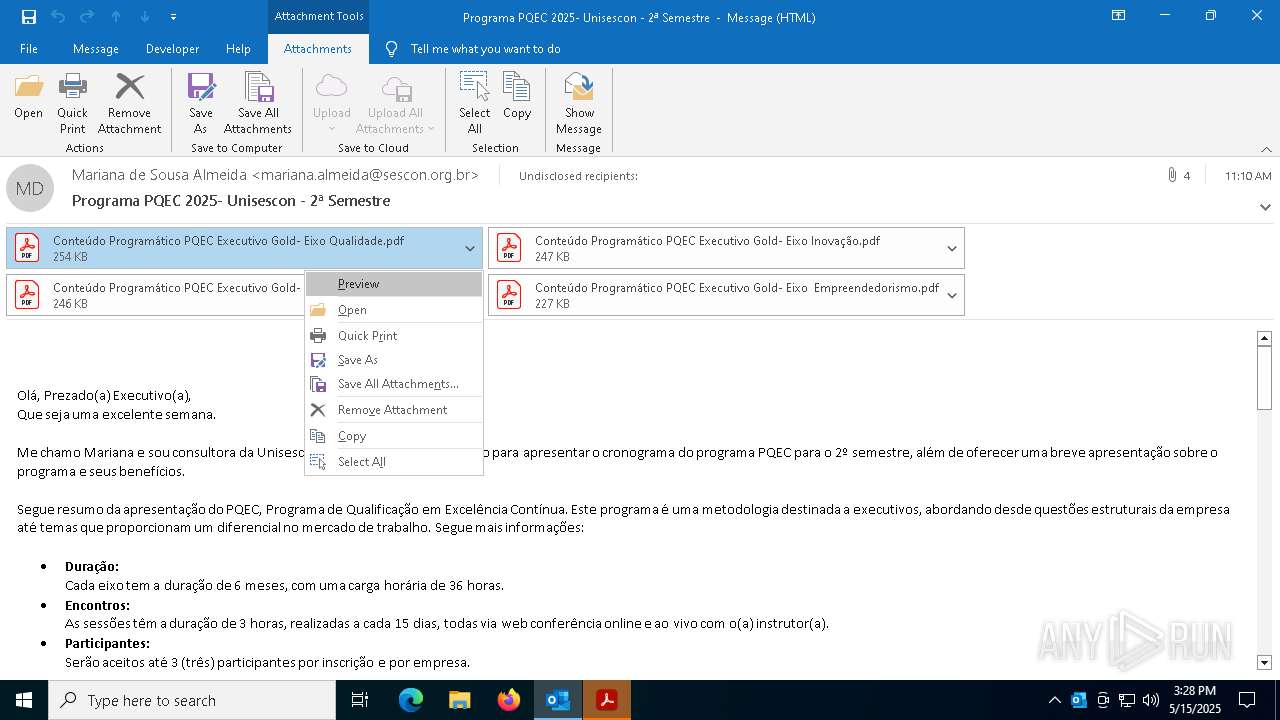
Task: Open the Help tab
Action: coord(238,49)
